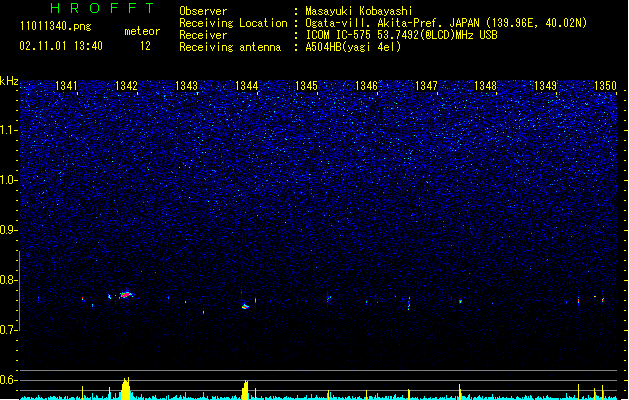Click the meteor label
This screenshot has width=629, height=400.
(142, 31)
